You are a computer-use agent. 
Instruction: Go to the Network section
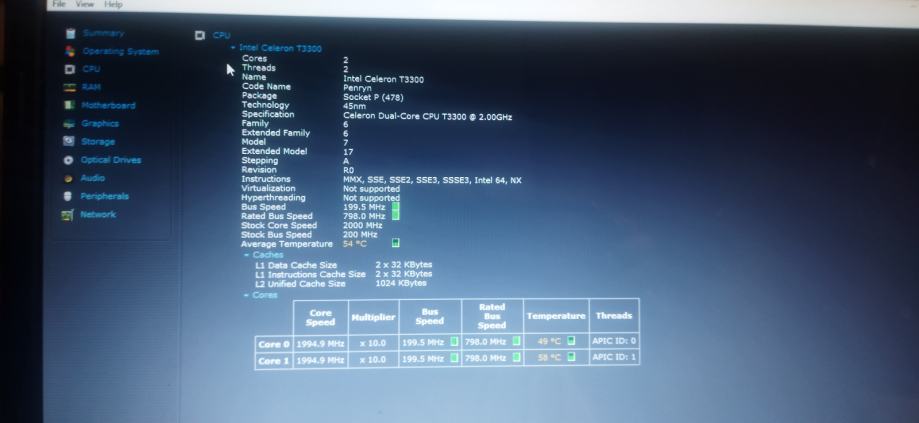coord(98,214)
